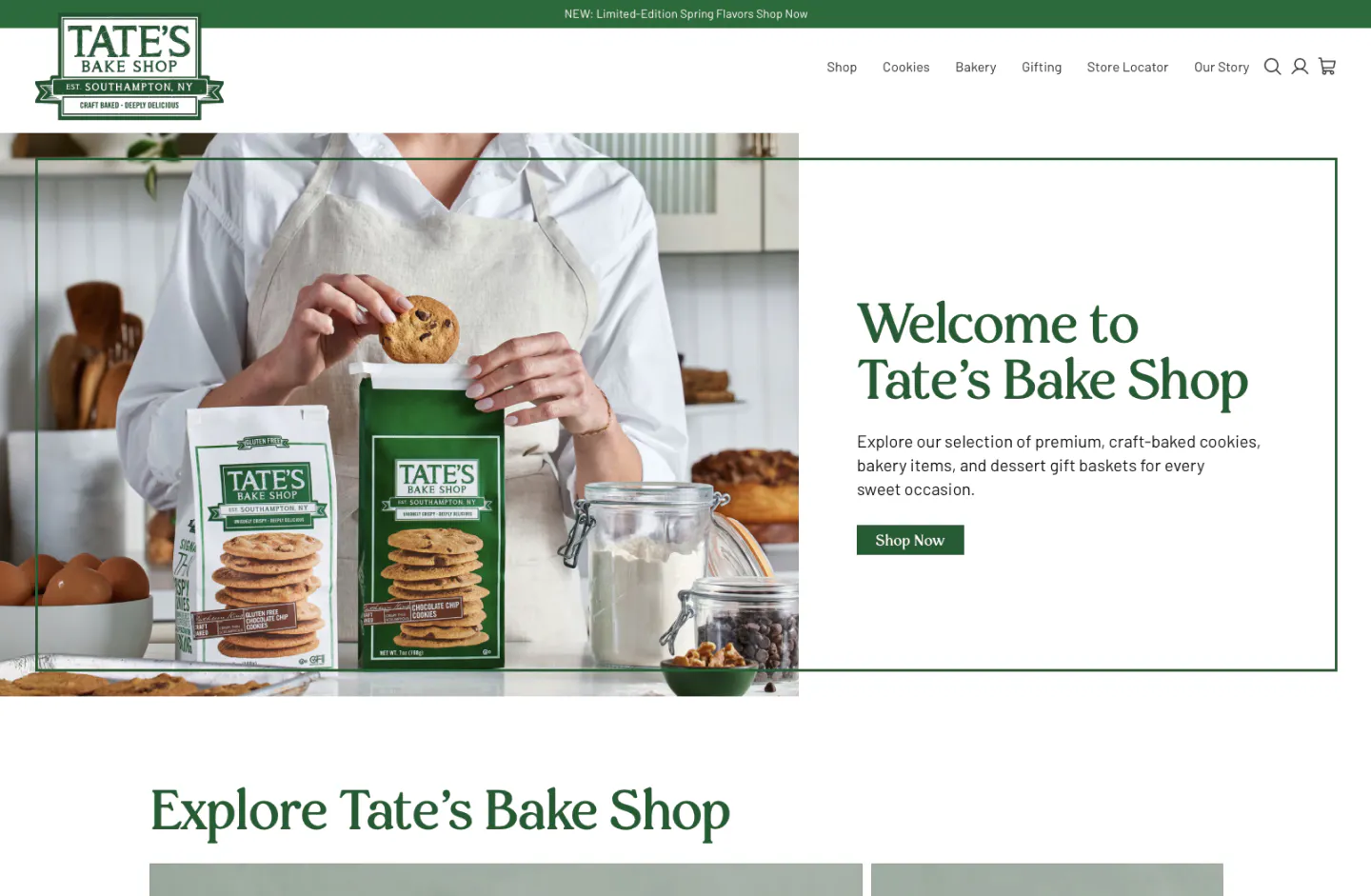Click the Tate's Bake Shop logo
Image resolution: width=1371 pixels, height=896 pixels.
tap(129, 67)
